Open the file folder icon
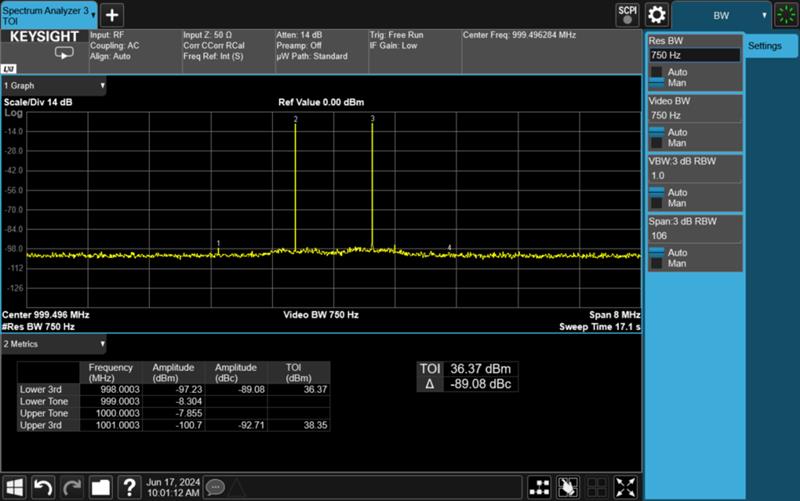The width and height of the screenshot is (800, 501). [x=100, y=487]
